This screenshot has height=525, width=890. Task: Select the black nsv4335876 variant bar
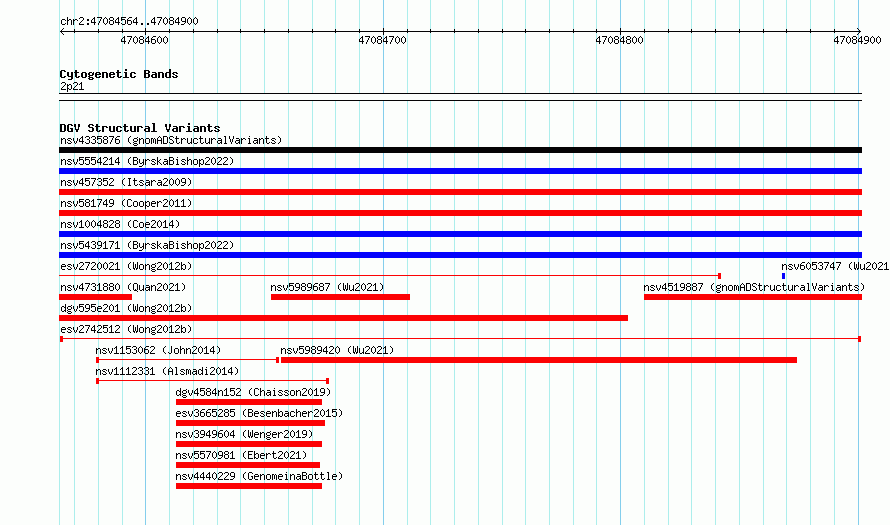460,150
